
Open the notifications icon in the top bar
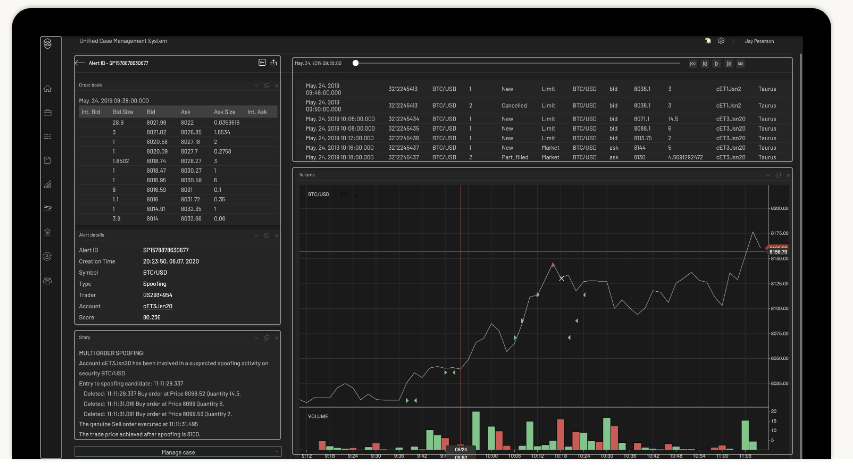(708, 41)
